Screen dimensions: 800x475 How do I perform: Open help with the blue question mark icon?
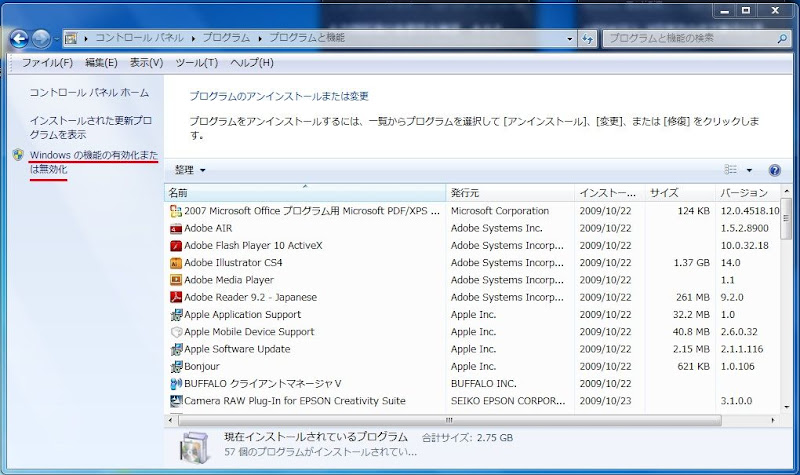[774, 171]
